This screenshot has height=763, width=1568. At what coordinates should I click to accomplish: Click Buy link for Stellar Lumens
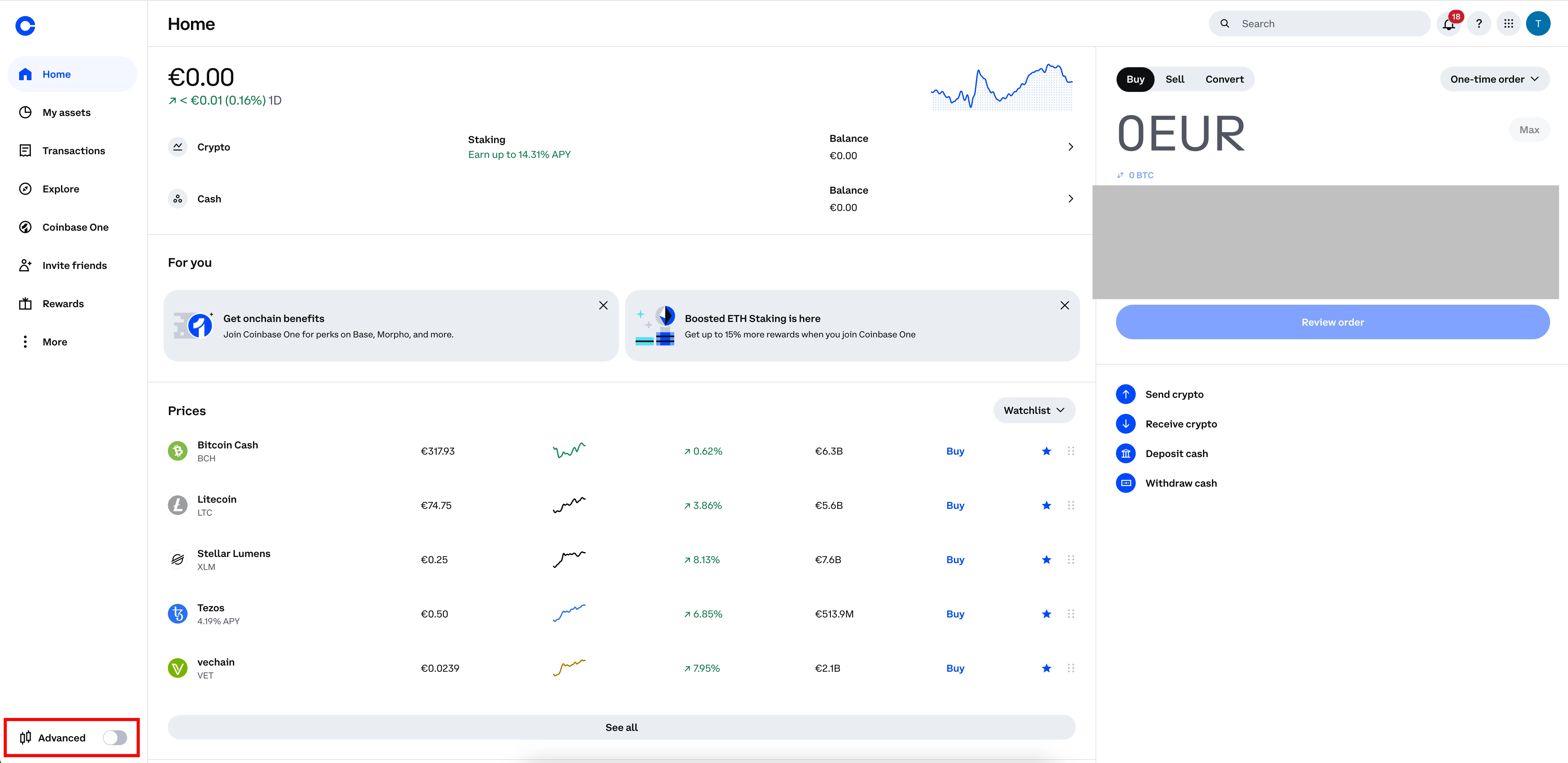[955, 560]
